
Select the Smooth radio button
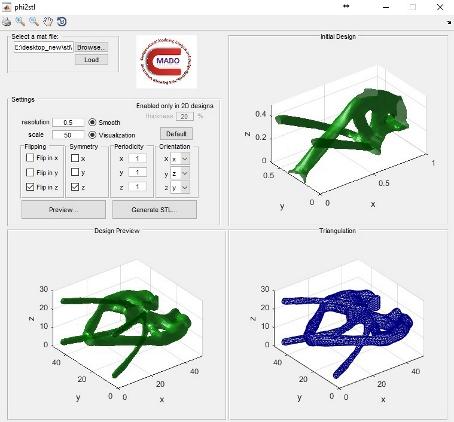tap(92, 122)
